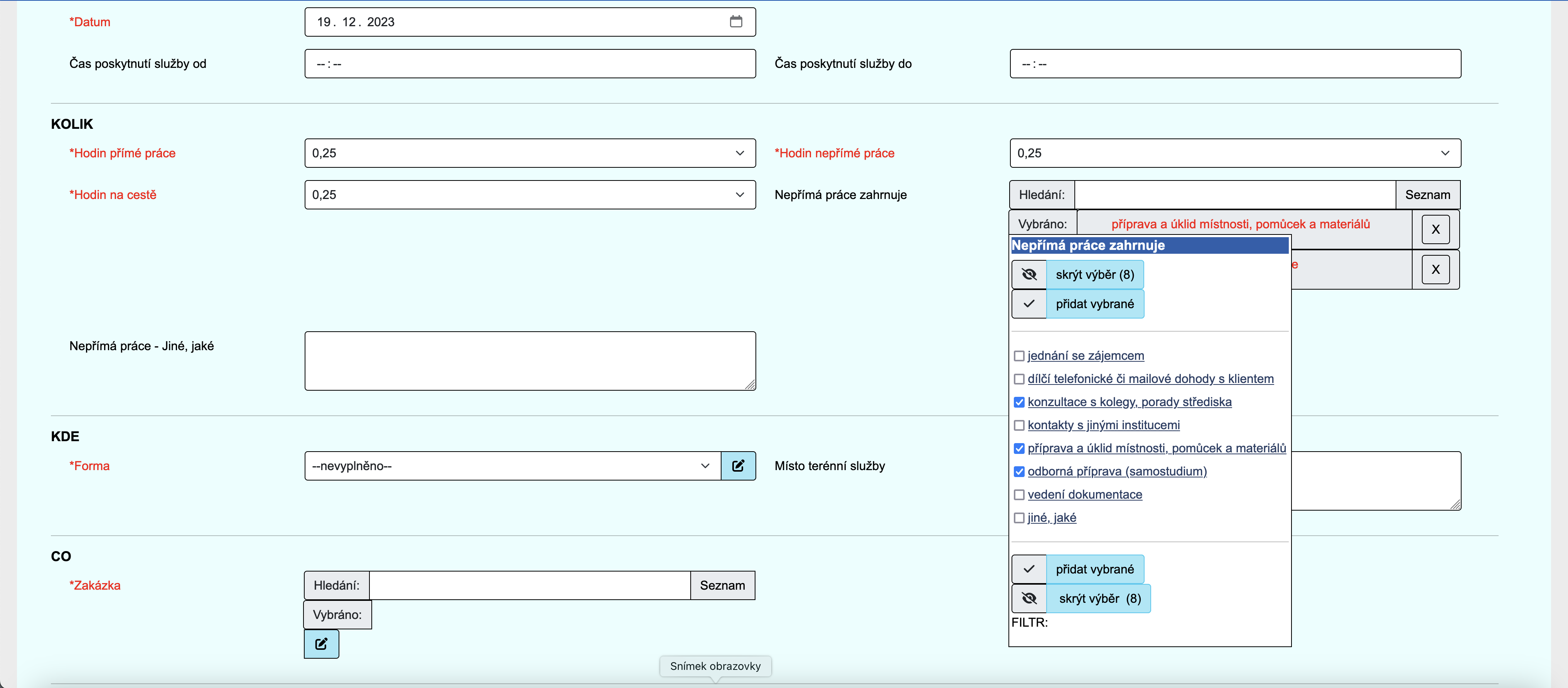Click the top crossed-eye hide selection icon
The width and height of the screenshot is (1568, 688).
coord(1029,275)
